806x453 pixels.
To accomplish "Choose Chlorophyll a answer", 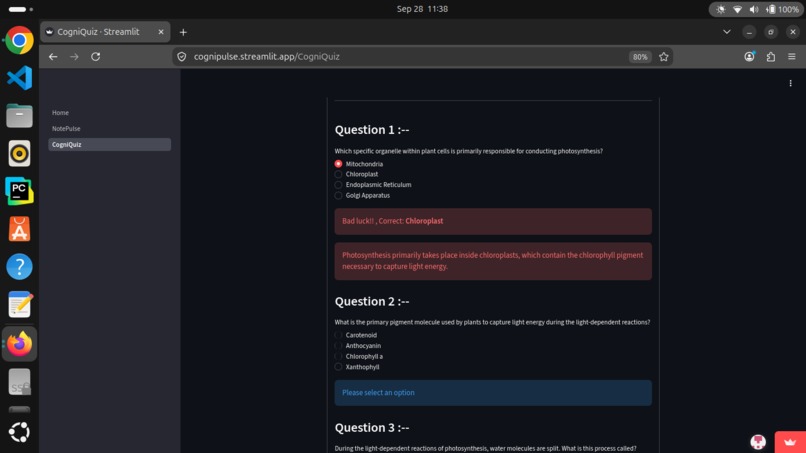I will (359, 356).
